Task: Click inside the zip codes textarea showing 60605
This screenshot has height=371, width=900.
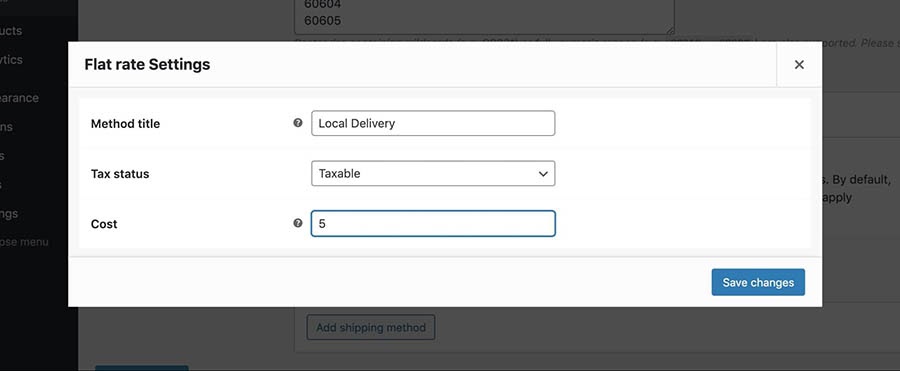Action: (x=484, y=17)
